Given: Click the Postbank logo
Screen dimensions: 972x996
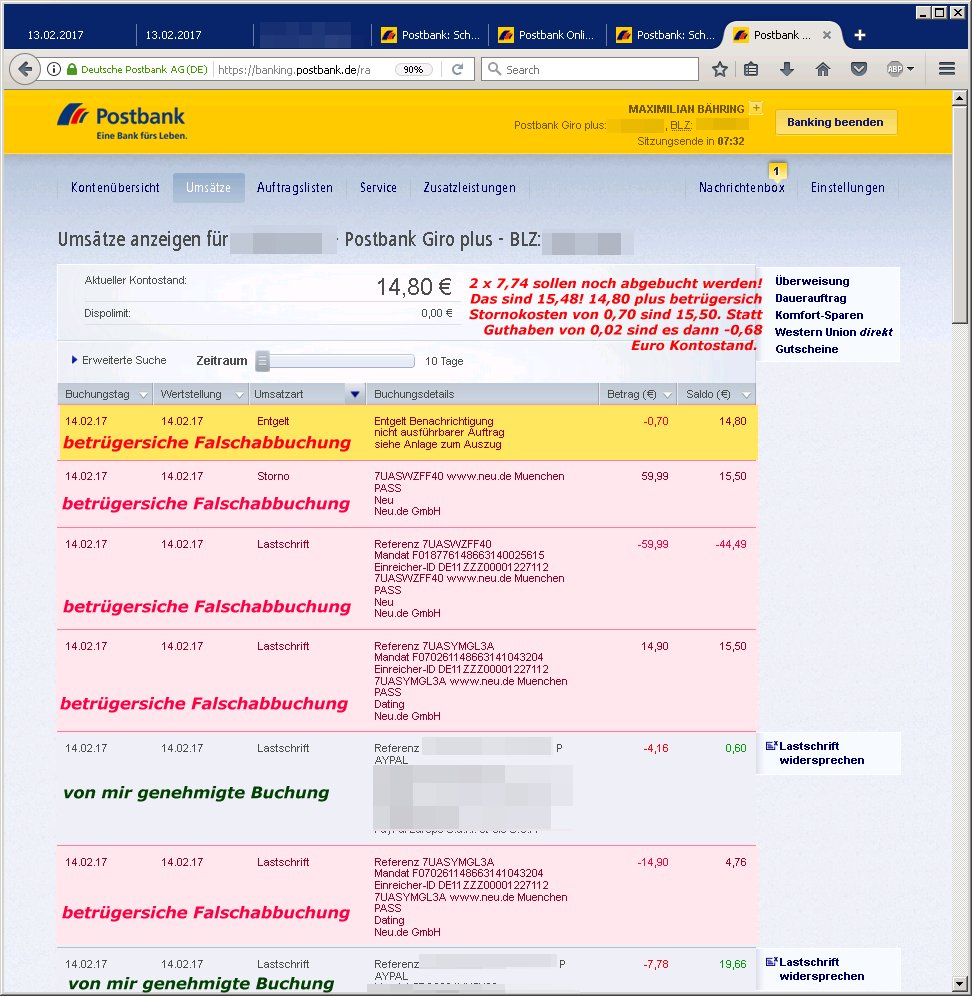Looking at the screenshot, I should point(122,121).
